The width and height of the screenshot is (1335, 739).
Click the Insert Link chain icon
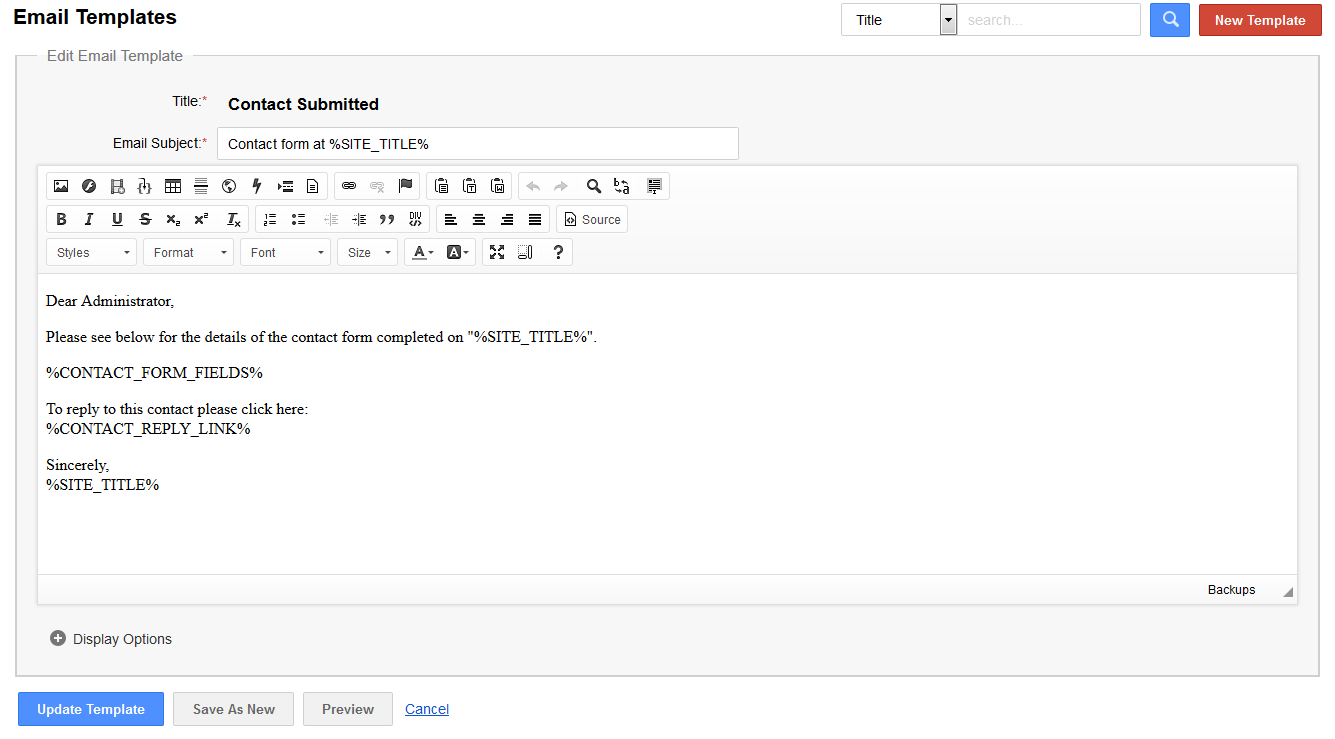349,186
